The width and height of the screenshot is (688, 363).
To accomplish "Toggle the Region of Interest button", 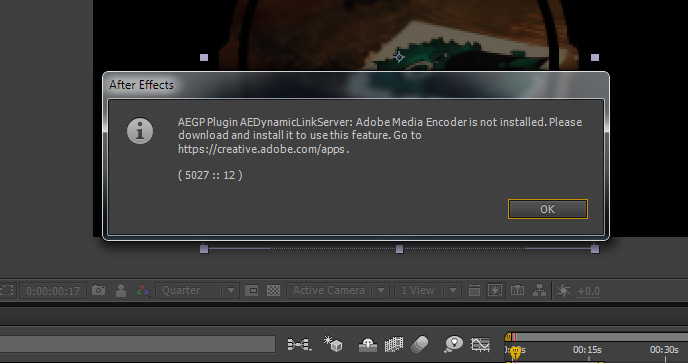I will 251,291.
